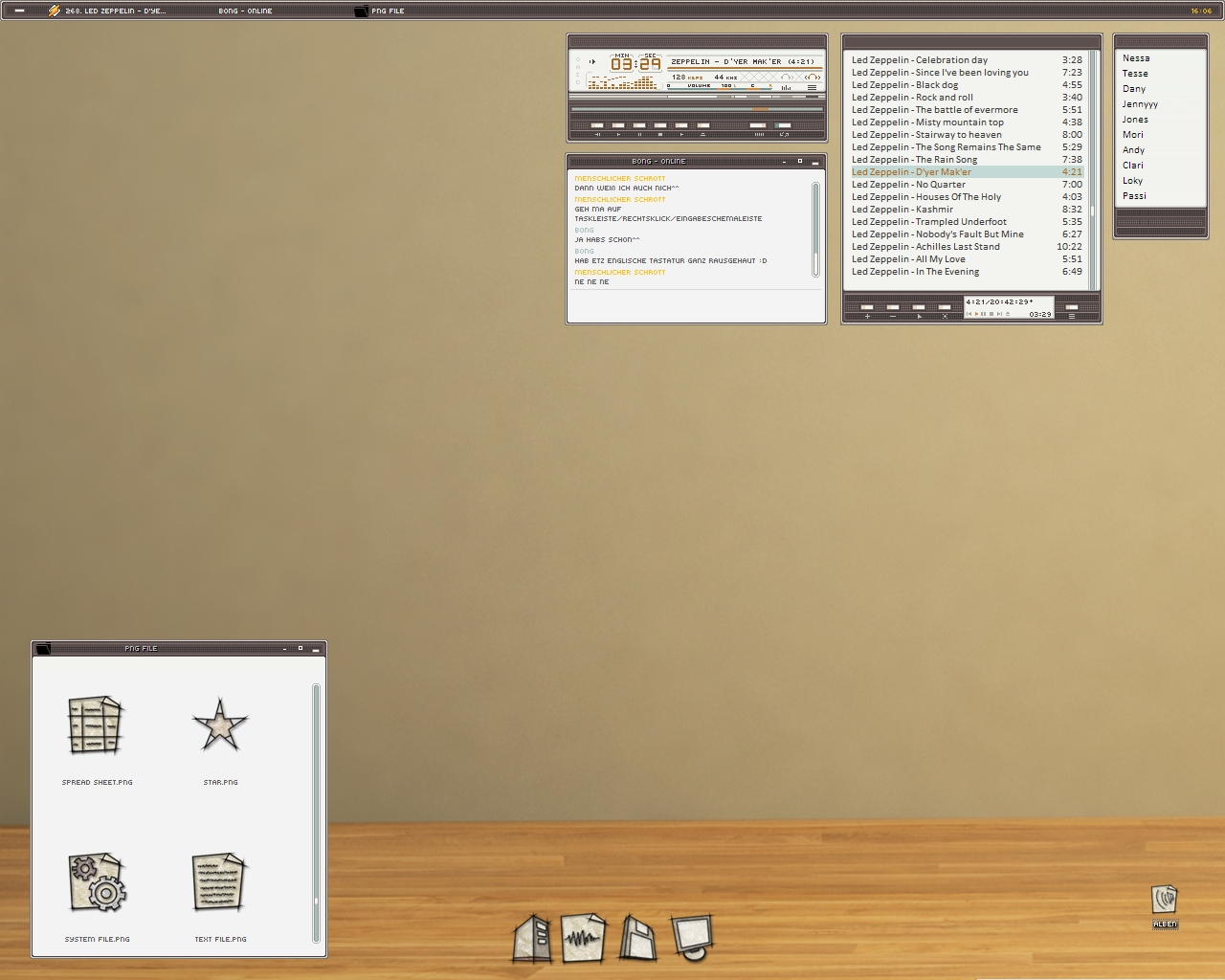The image size is (1225, 980).
Task: Select 'Black dog' in the playlist
Action: coord(967,85)
